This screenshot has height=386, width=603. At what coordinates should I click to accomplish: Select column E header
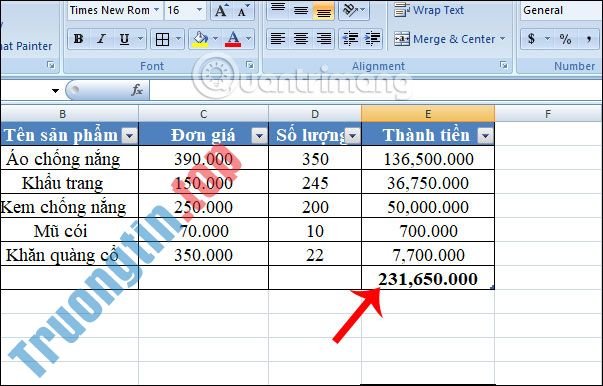tap(428, 114)
